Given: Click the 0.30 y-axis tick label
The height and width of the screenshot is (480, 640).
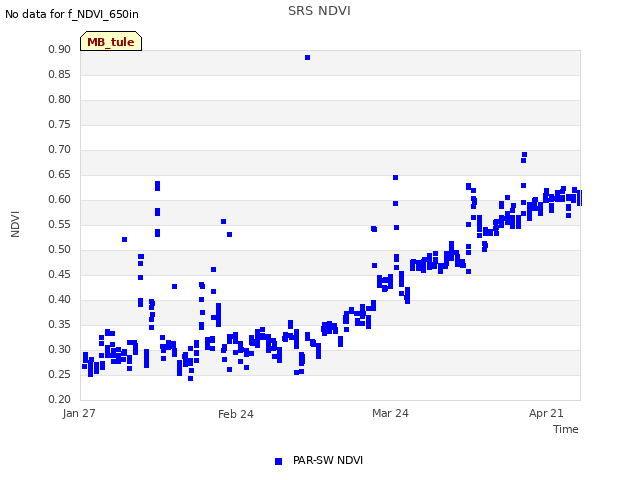Looking at the screenshot, I should pos(60,349).
